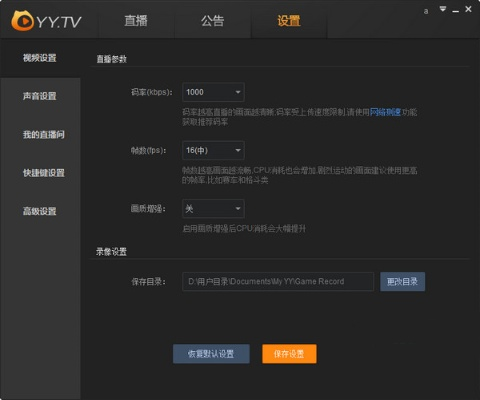Image resolution: width=480 pixels, height=400 pixels.
Task: Open the 码率(kbps) dropdown showing 1000
Action: pyautogui.click(x=213, y=92)
